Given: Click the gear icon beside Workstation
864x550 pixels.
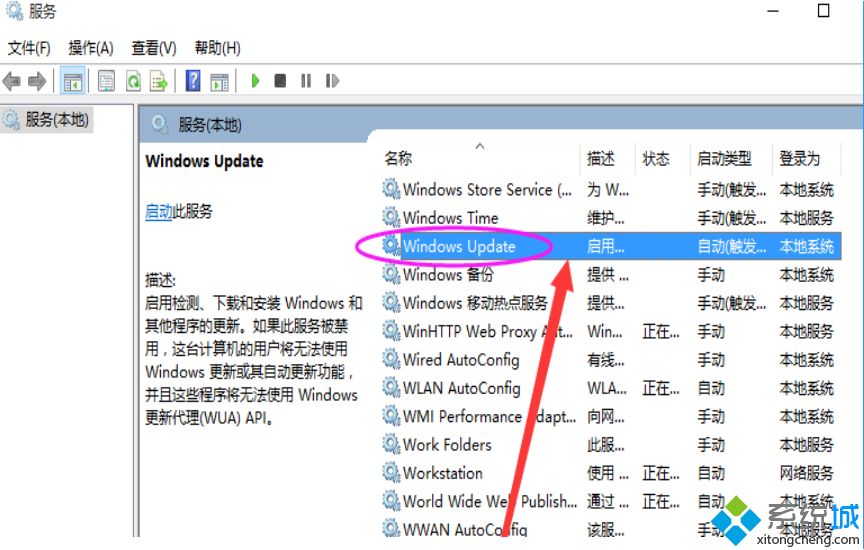Looking at the screenshot, I should click(391, 472).
